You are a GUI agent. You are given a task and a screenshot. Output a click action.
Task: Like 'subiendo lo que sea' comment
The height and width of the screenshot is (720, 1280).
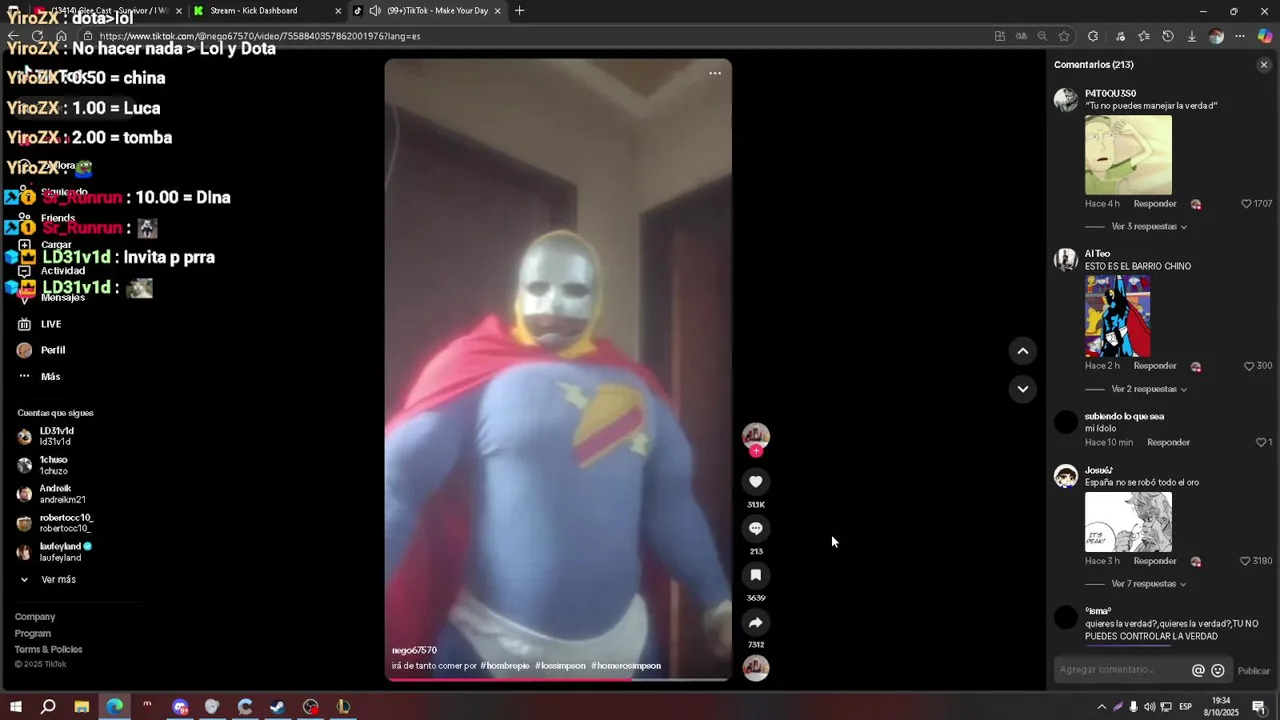(1261, 442)
